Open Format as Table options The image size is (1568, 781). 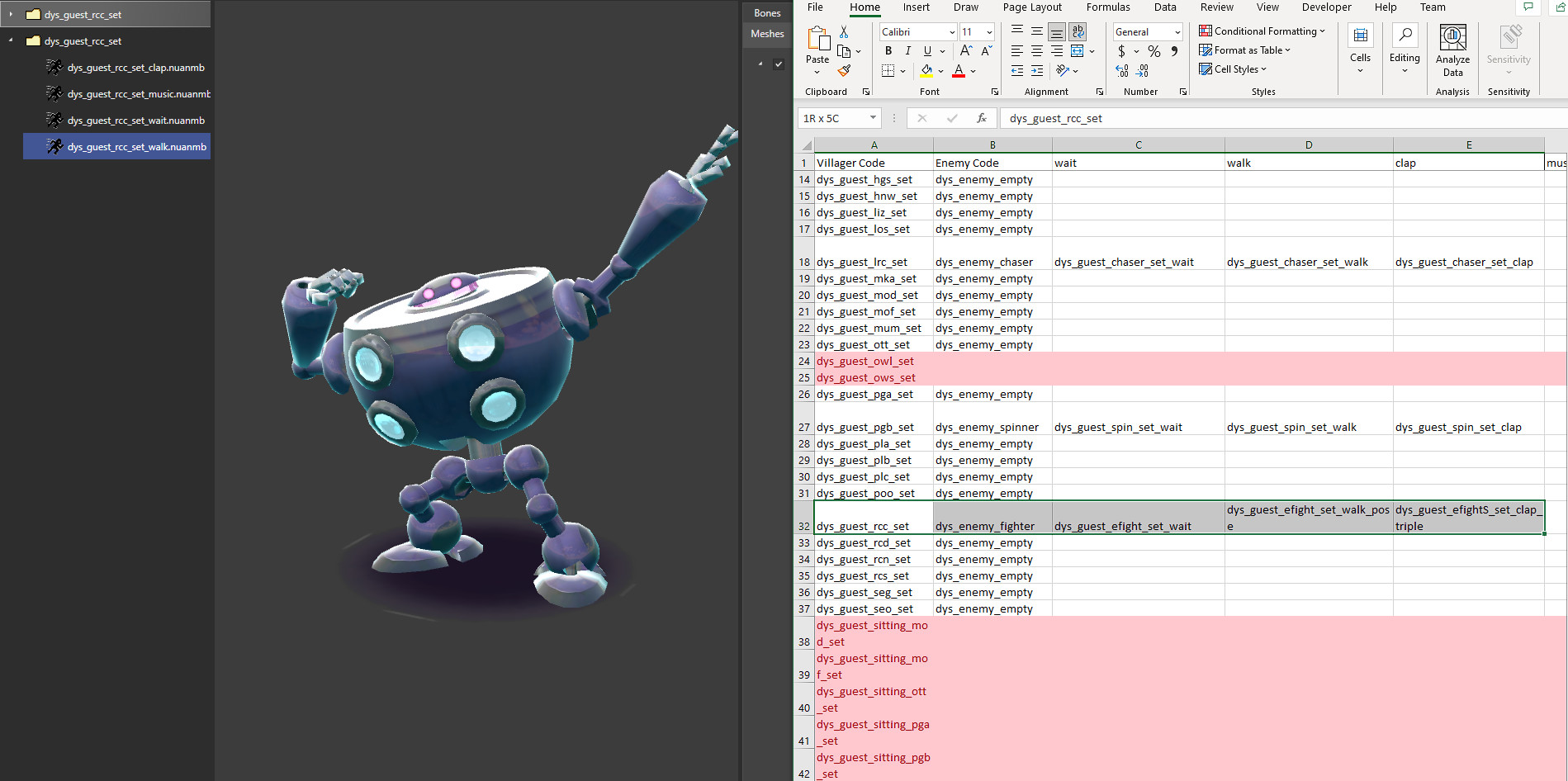[1245, 50]
